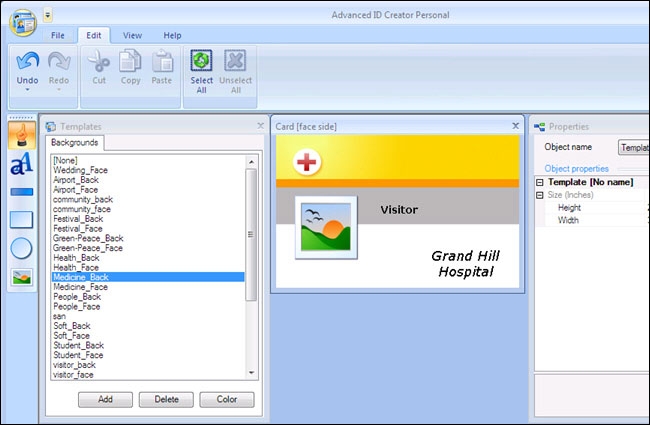
Task: Open the Help ribbon tab
Action: (x=172, y=36)
